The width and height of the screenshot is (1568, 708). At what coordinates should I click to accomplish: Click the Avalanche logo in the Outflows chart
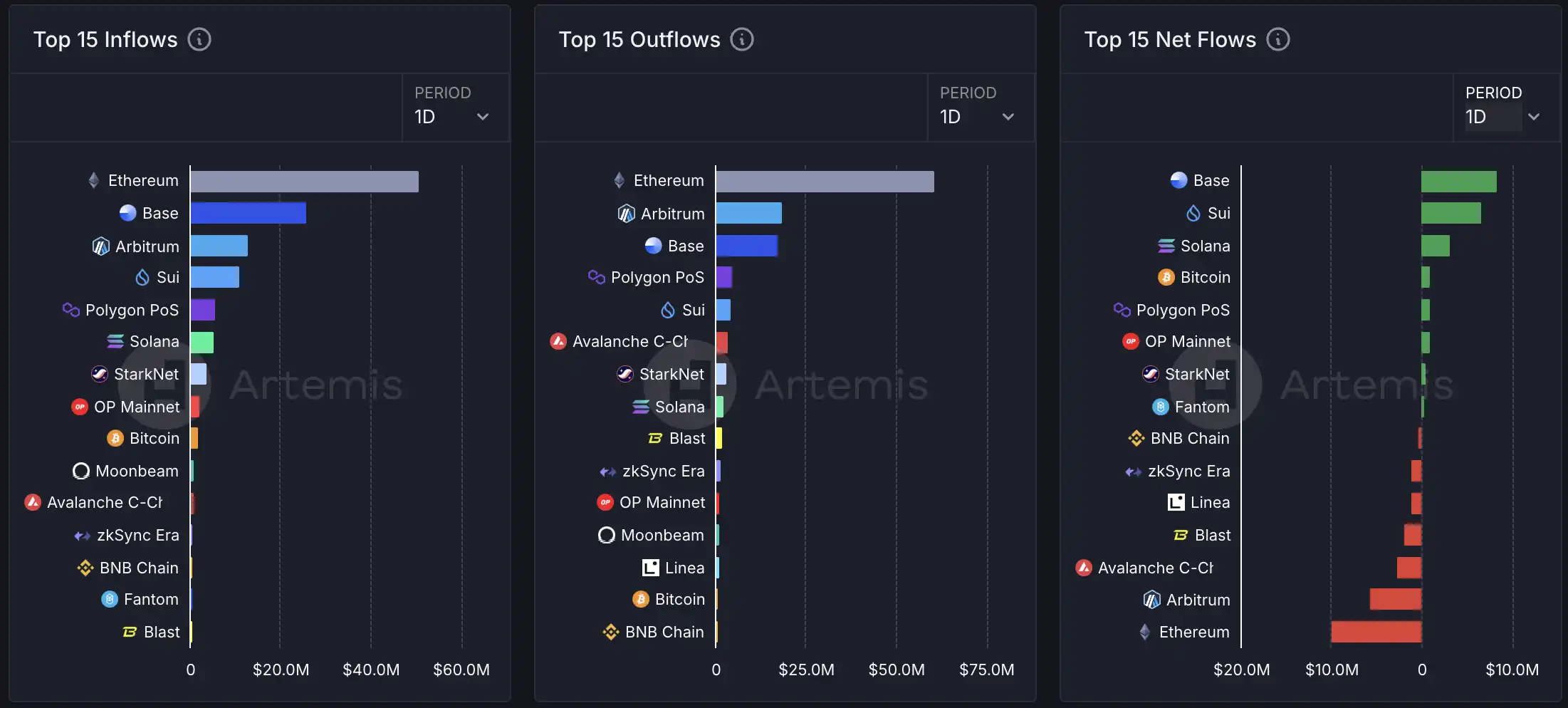coord(558,341)
